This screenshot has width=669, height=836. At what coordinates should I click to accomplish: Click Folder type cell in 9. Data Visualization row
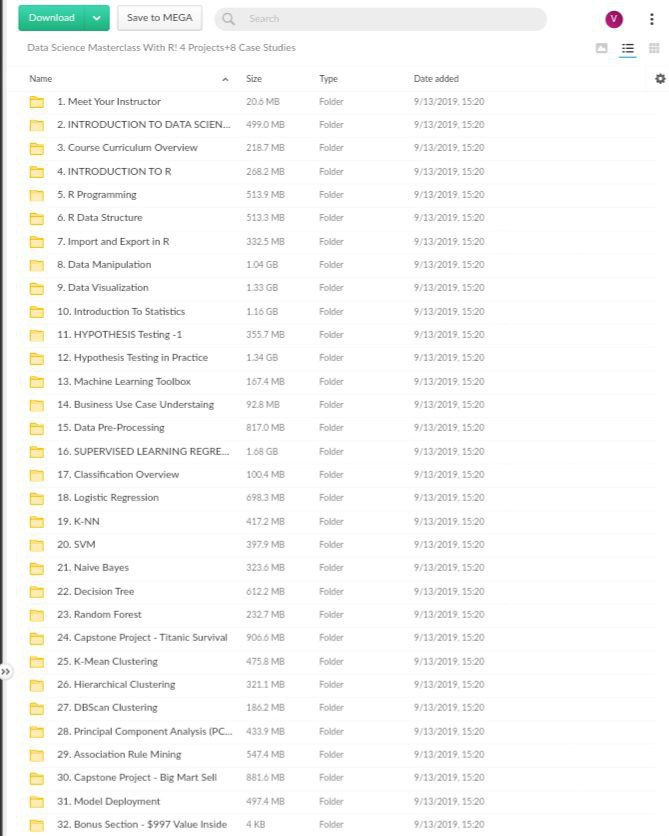331,288
